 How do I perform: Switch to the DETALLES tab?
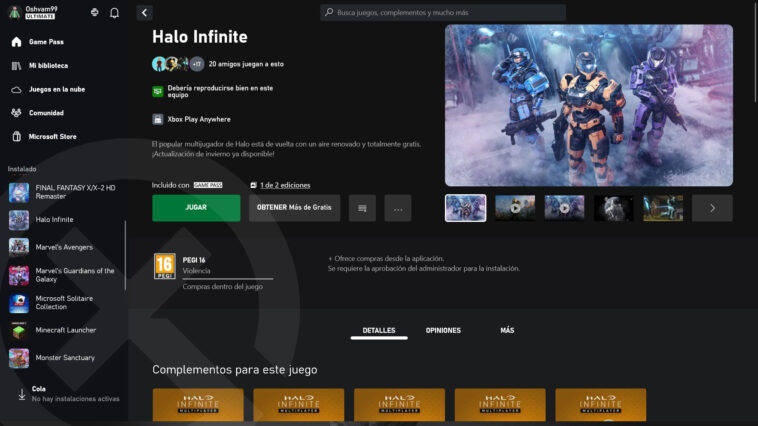click(379, 331)
